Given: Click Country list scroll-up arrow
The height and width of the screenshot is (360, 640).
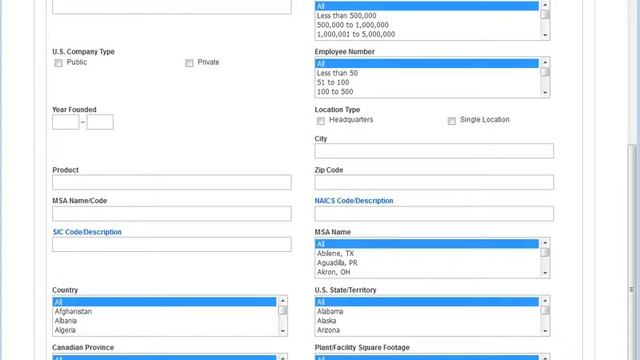Looking at the screenshot, I should coord(282,301).
